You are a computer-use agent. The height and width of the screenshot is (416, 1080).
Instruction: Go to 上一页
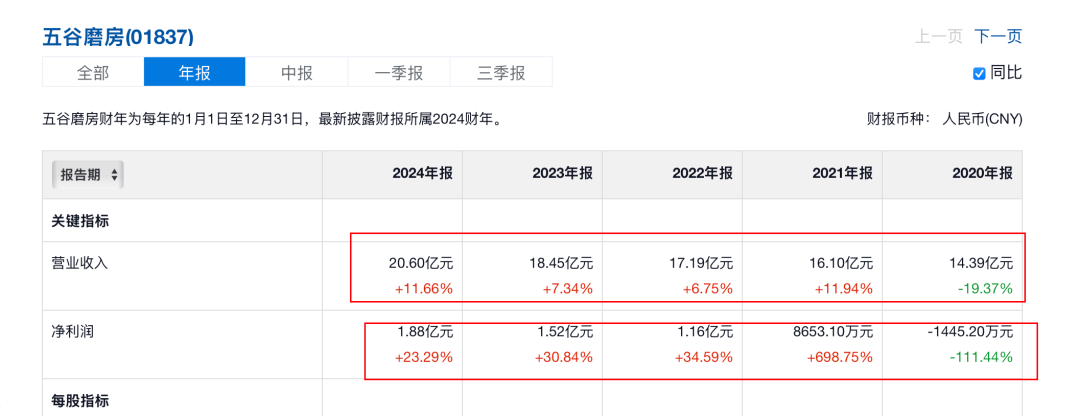pyautogui.click(x=938, y=37)
